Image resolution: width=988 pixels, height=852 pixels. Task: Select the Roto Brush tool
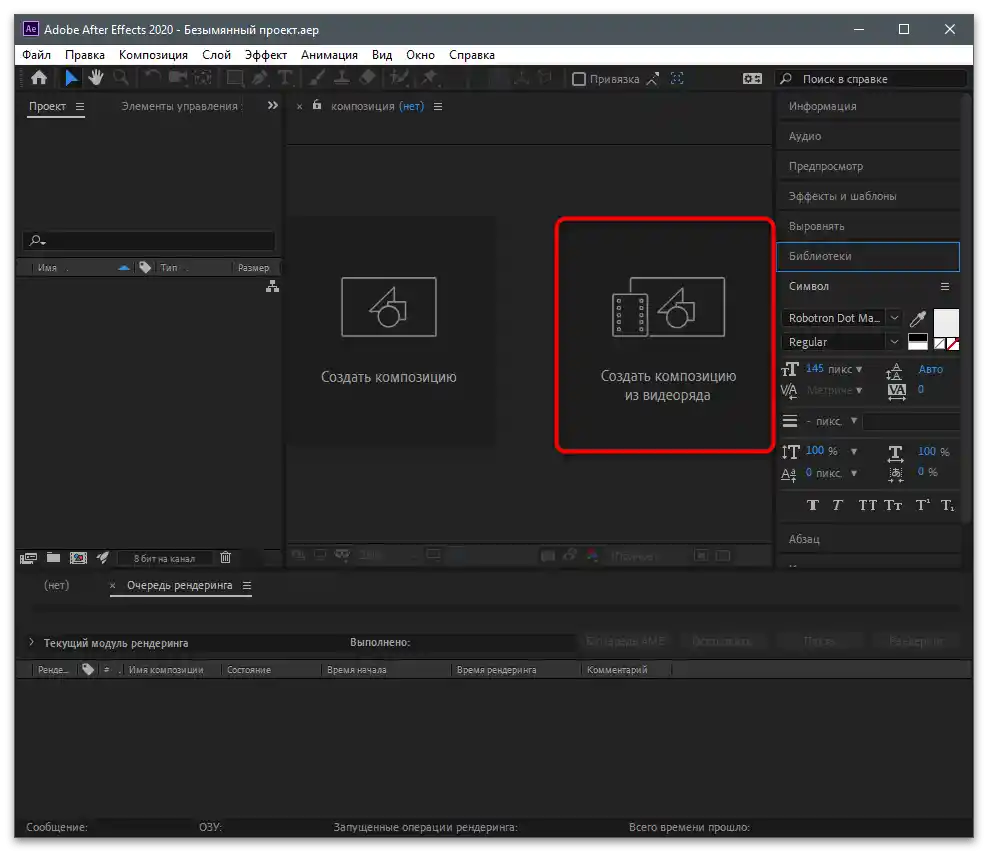click(398, 78)
